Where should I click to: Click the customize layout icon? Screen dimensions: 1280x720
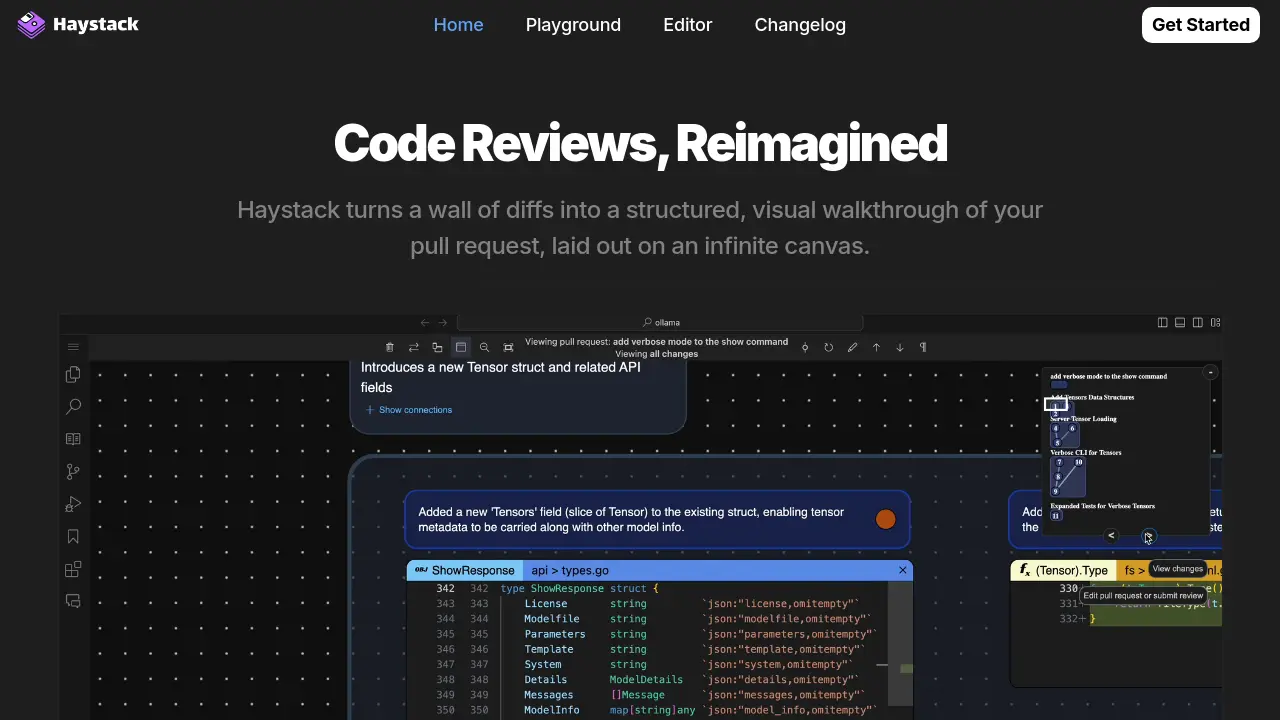click(x=1215, y=322)
